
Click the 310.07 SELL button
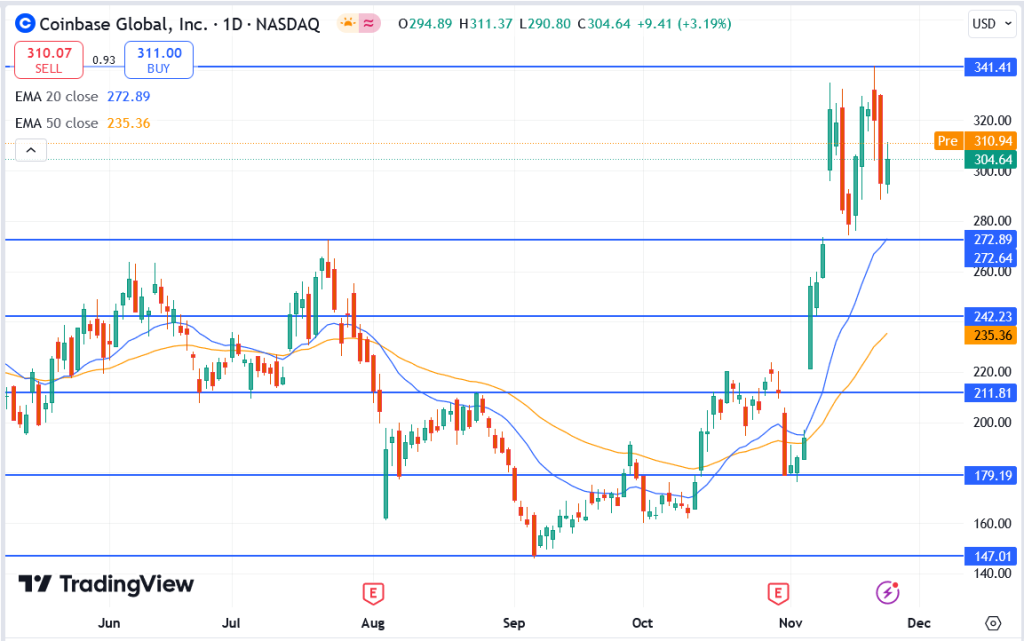click(x=48, y=60)
